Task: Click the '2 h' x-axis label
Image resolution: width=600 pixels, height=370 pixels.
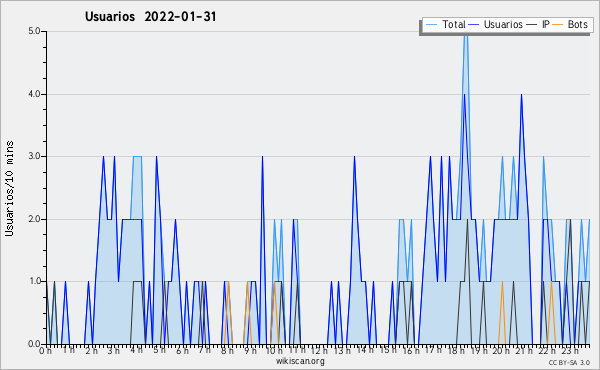Action: 91,351
